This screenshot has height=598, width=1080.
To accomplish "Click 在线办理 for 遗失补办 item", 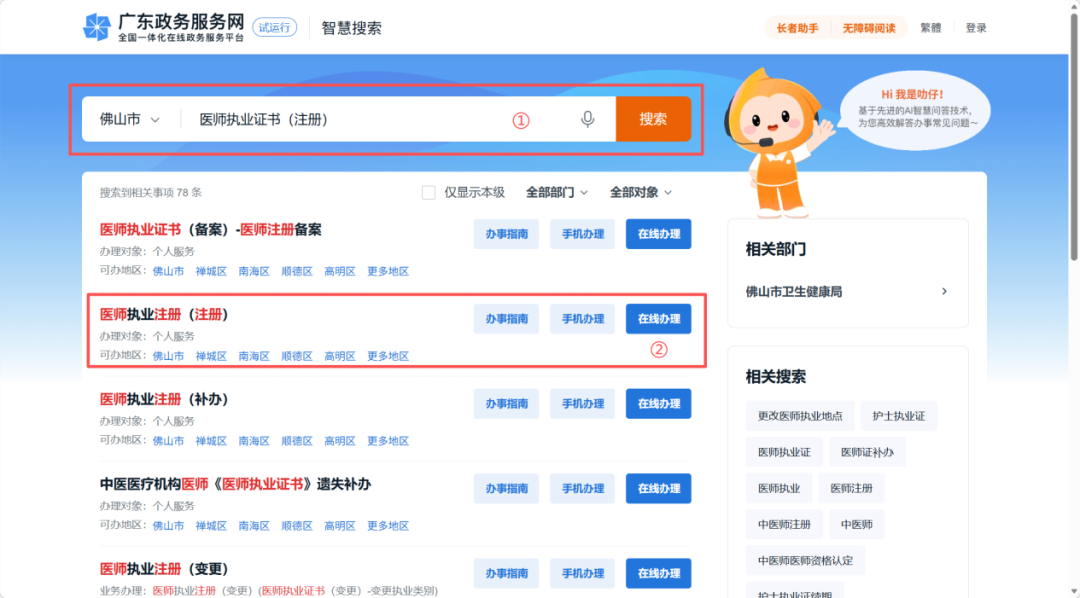I will click(658, 488).
